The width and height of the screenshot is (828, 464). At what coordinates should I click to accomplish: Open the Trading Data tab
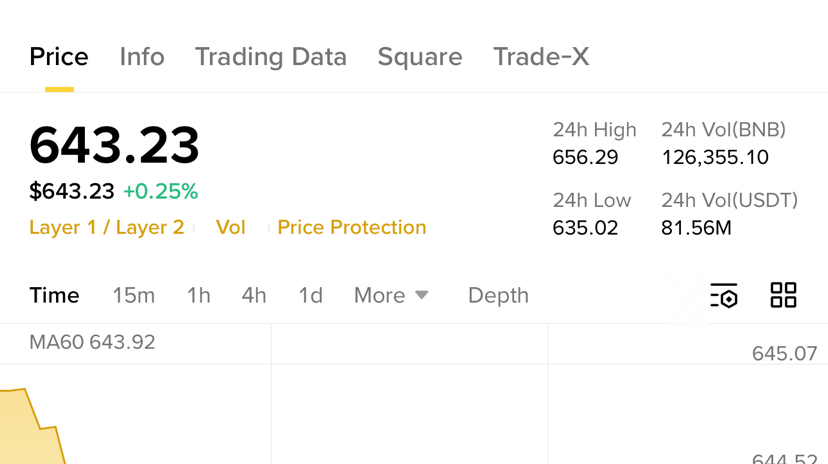[270, 57]
